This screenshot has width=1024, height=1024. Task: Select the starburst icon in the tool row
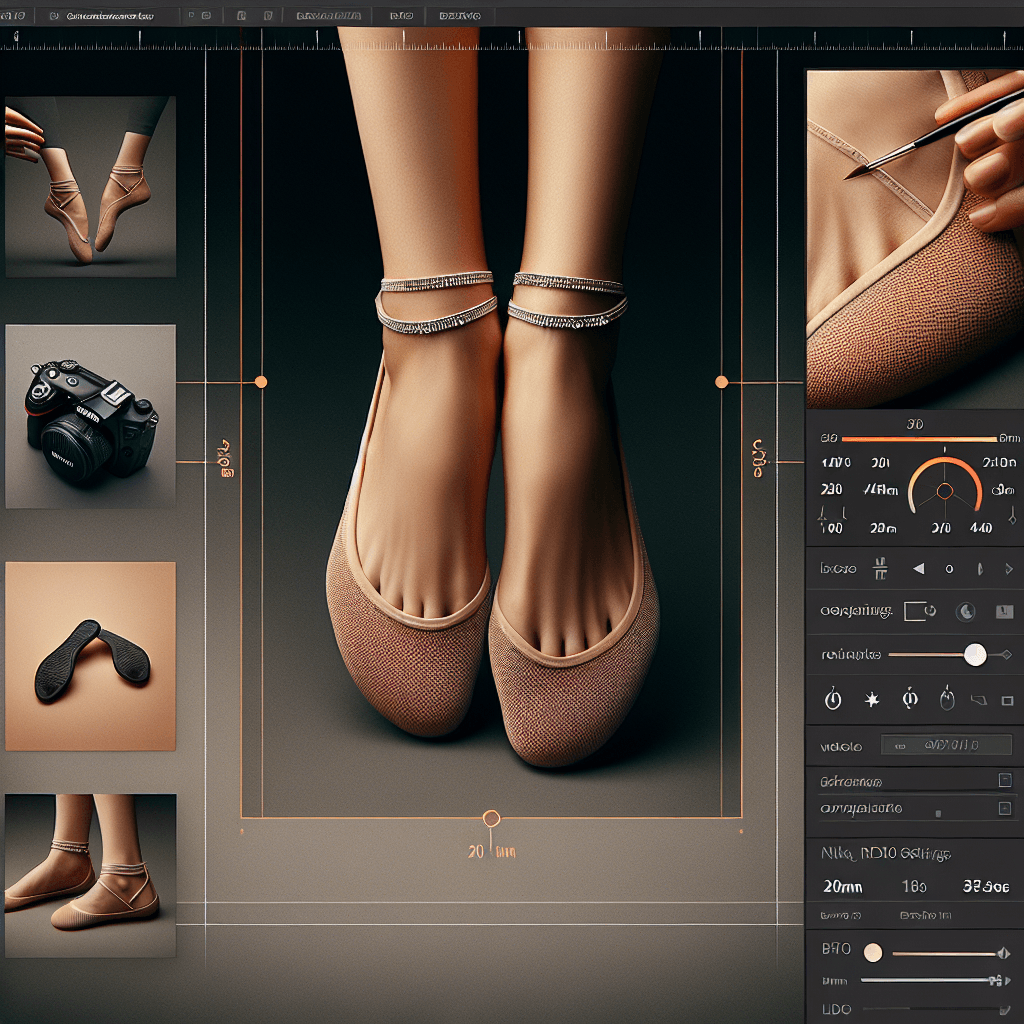[871, 700]
